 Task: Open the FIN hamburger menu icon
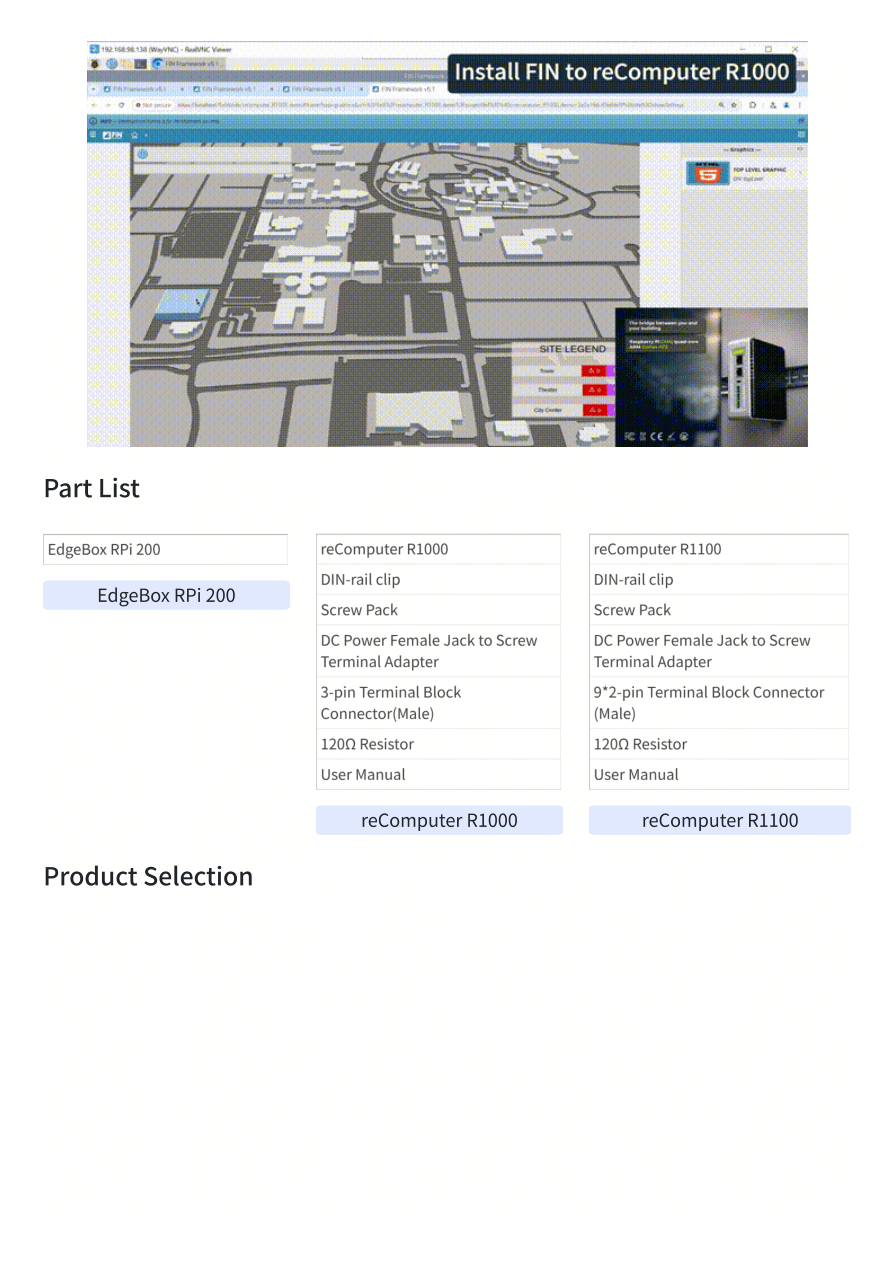click(x=93, y=134)
